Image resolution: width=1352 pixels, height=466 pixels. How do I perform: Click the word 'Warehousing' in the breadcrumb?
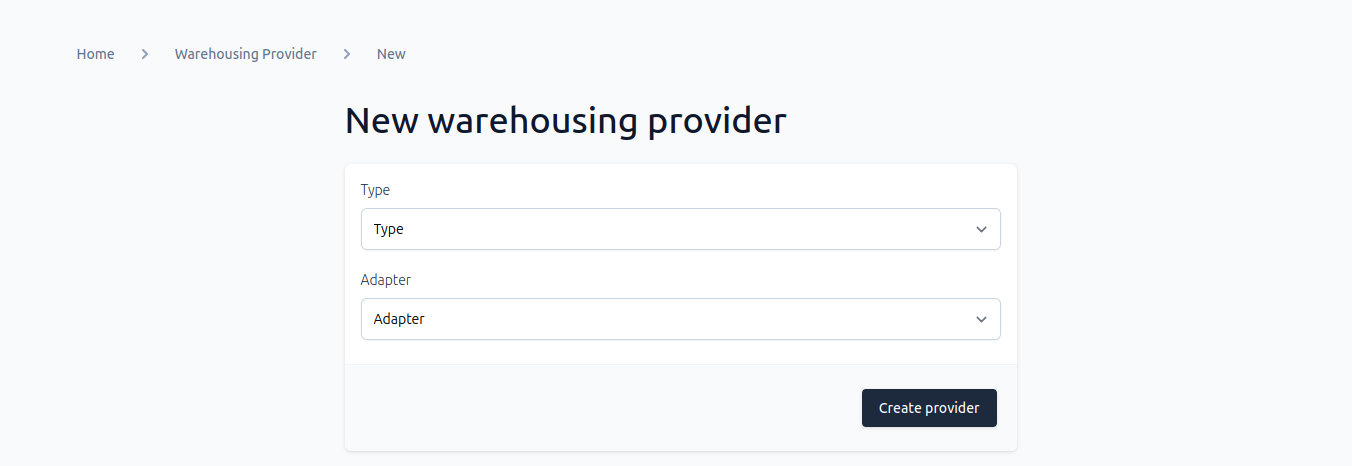[216, 54]
